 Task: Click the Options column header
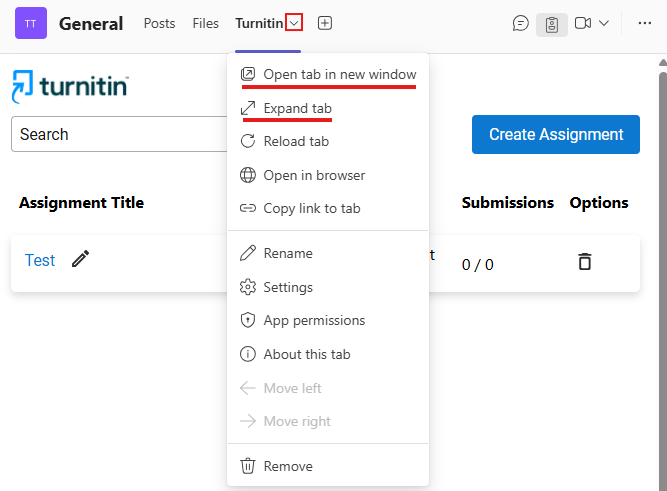(599, 203)
